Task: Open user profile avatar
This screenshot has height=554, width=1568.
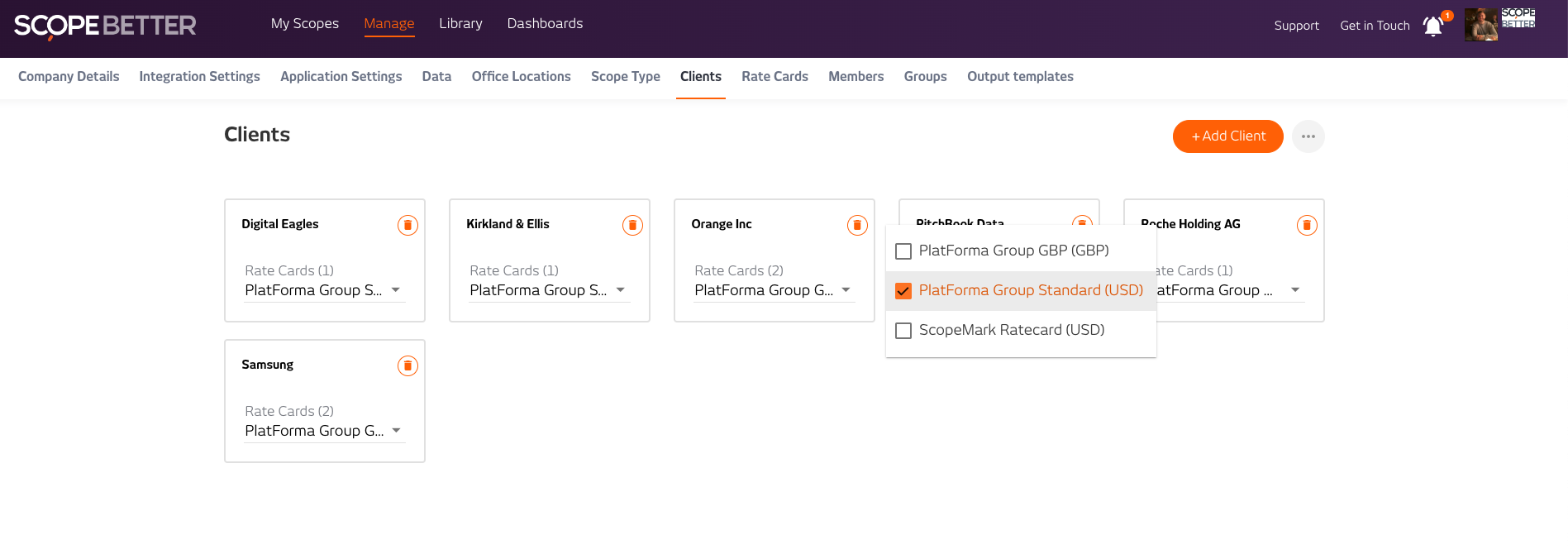Action: tap(1480, 25)
